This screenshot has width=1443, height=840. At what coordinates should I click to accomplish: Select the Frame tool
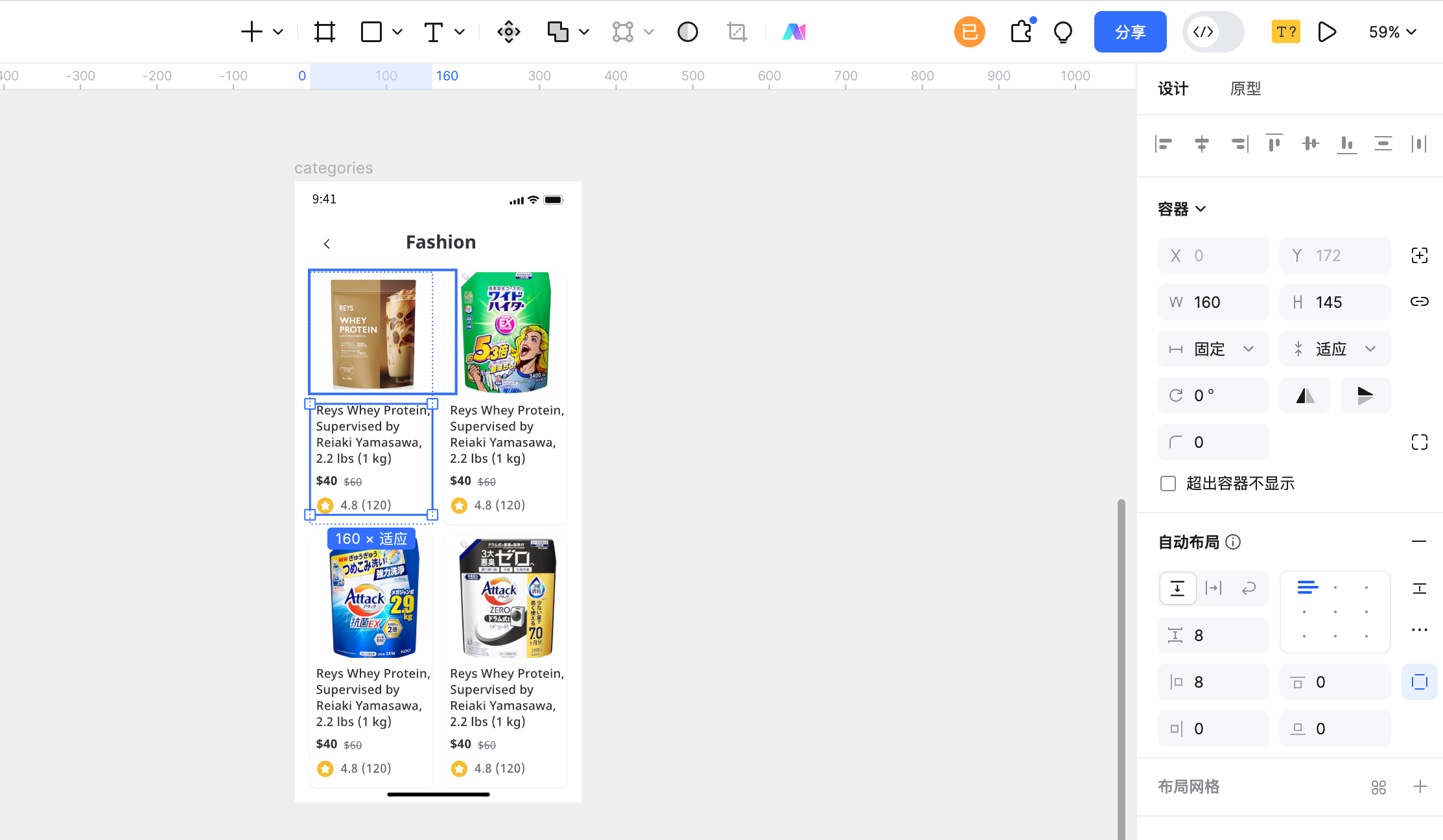[324, 32]
